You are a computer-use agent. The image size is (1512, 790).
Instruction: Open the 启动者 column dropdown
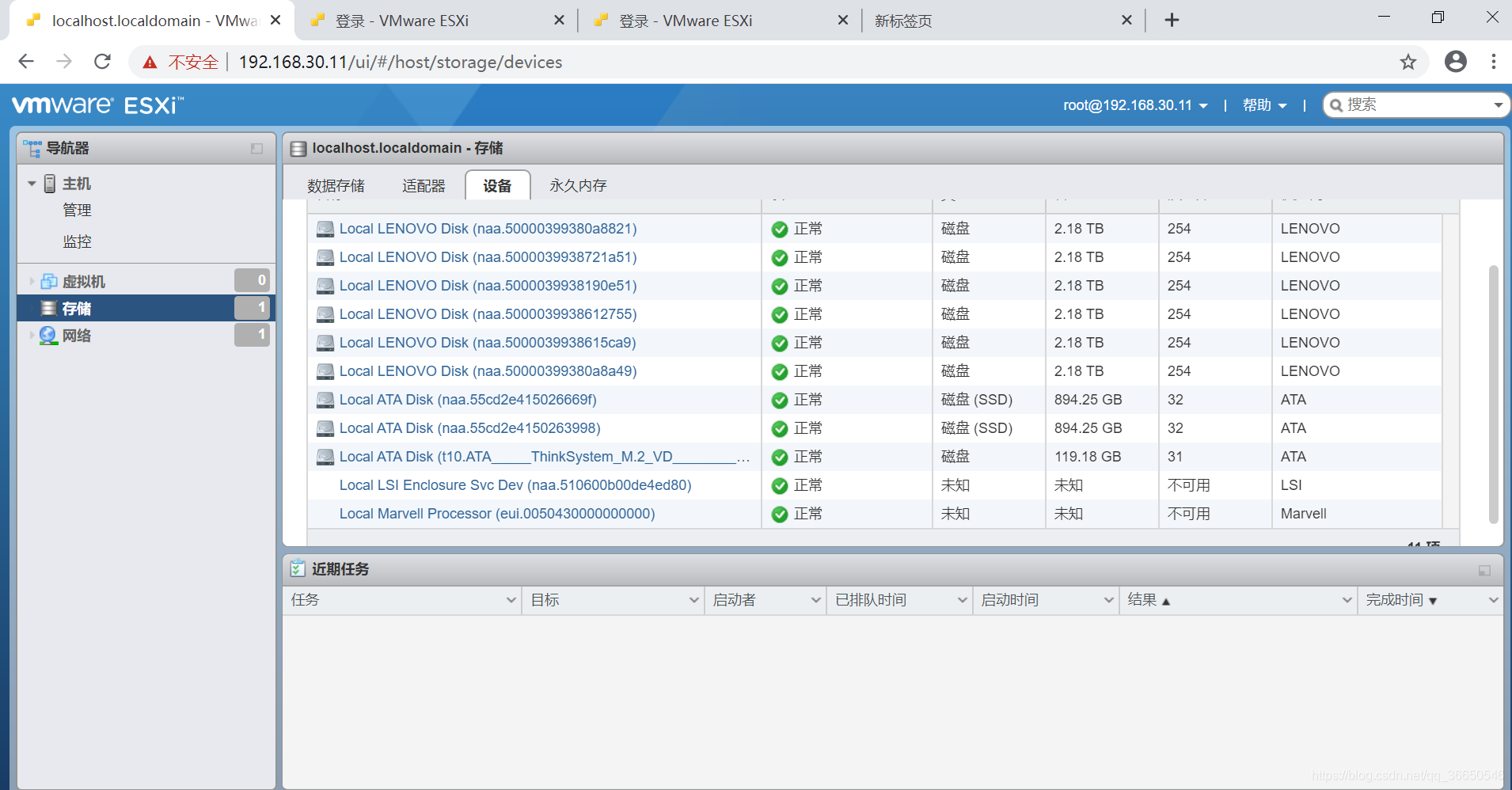pyautogui.click(x=815, y=601)
